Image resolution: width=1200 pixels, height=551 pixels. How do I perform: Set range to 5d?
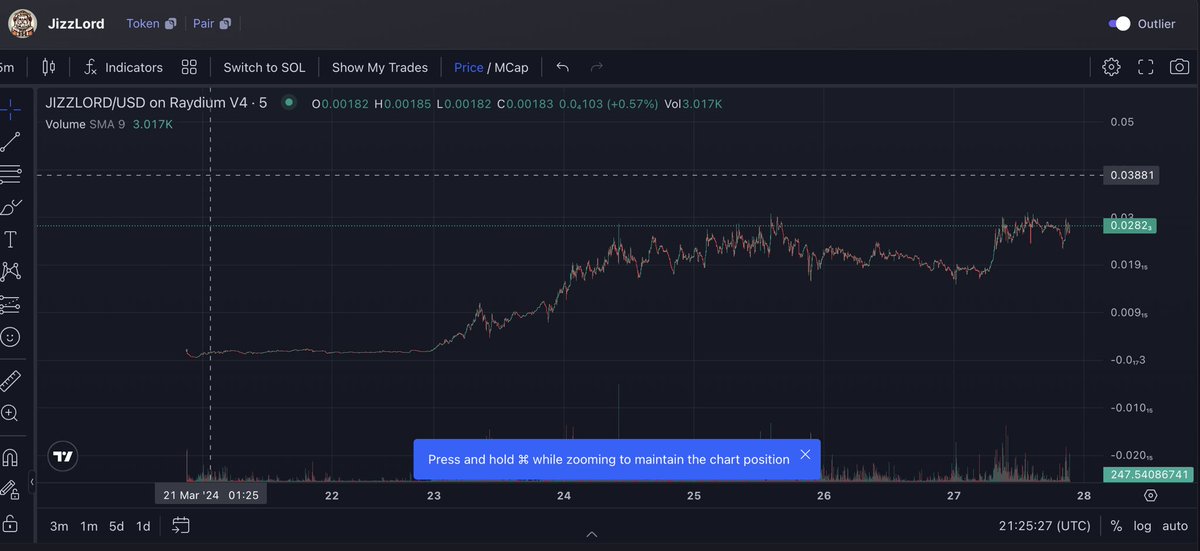tap(116, 526)
